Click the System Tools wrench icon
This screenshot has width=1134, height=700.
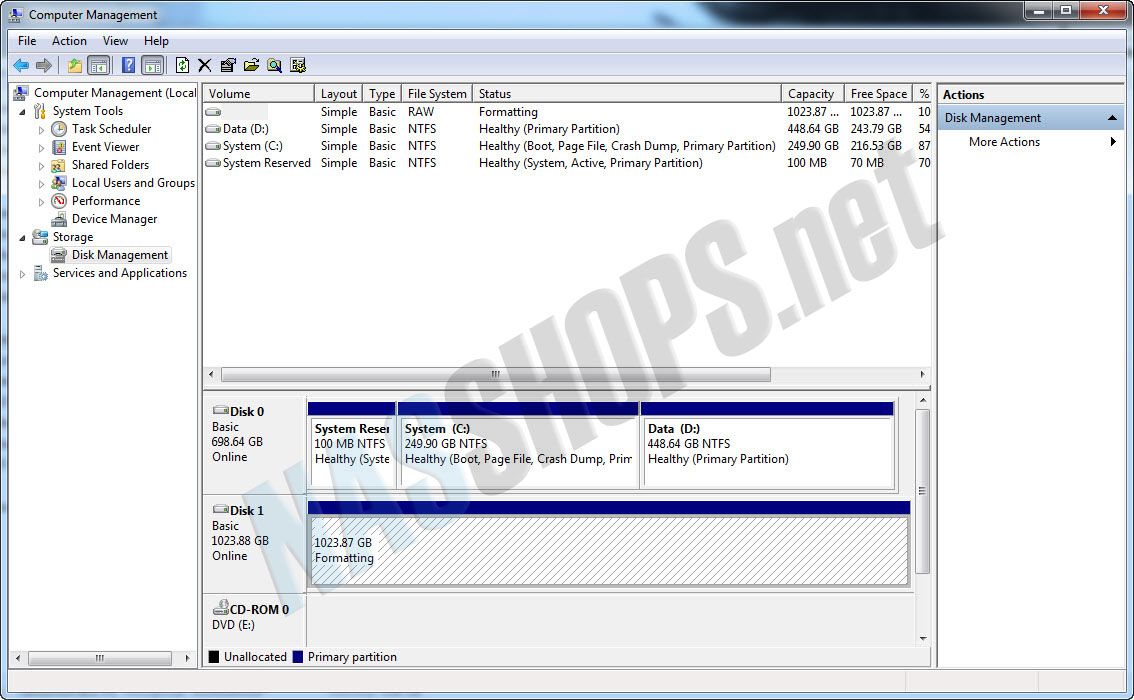pyautogui.click(x=40, y=111)
